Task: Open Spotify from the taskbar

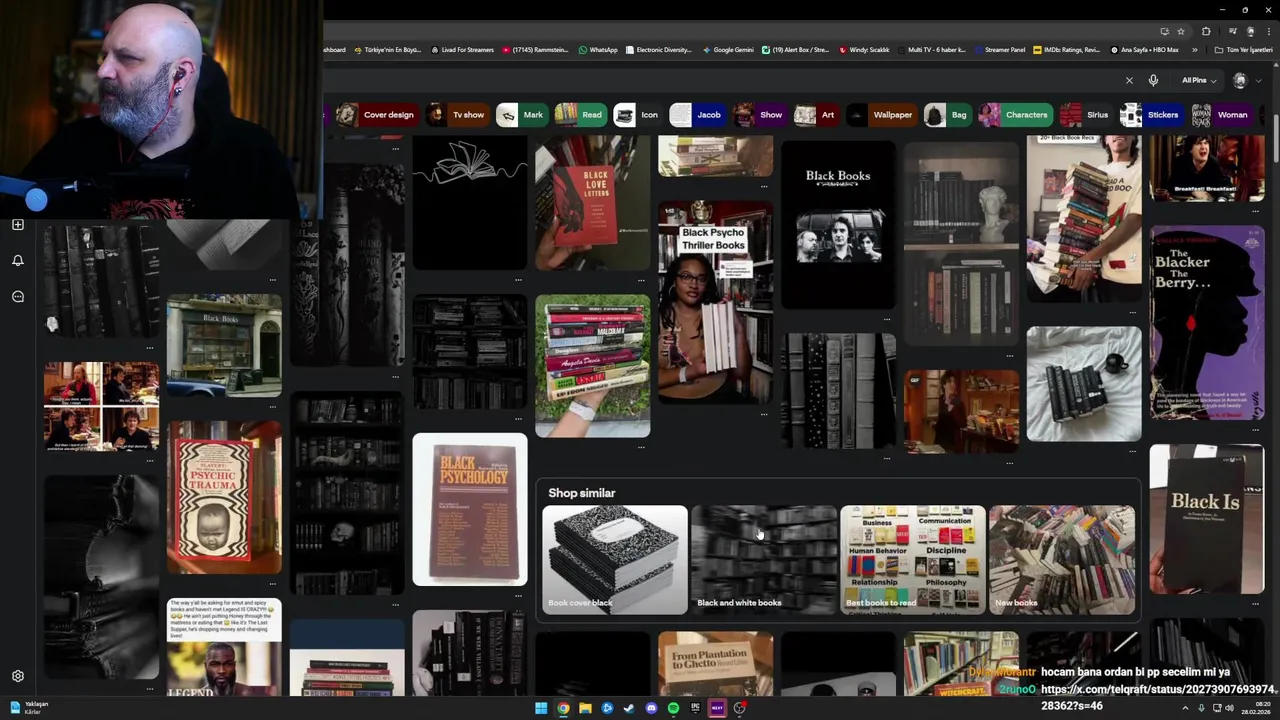Action: point(673,708)
